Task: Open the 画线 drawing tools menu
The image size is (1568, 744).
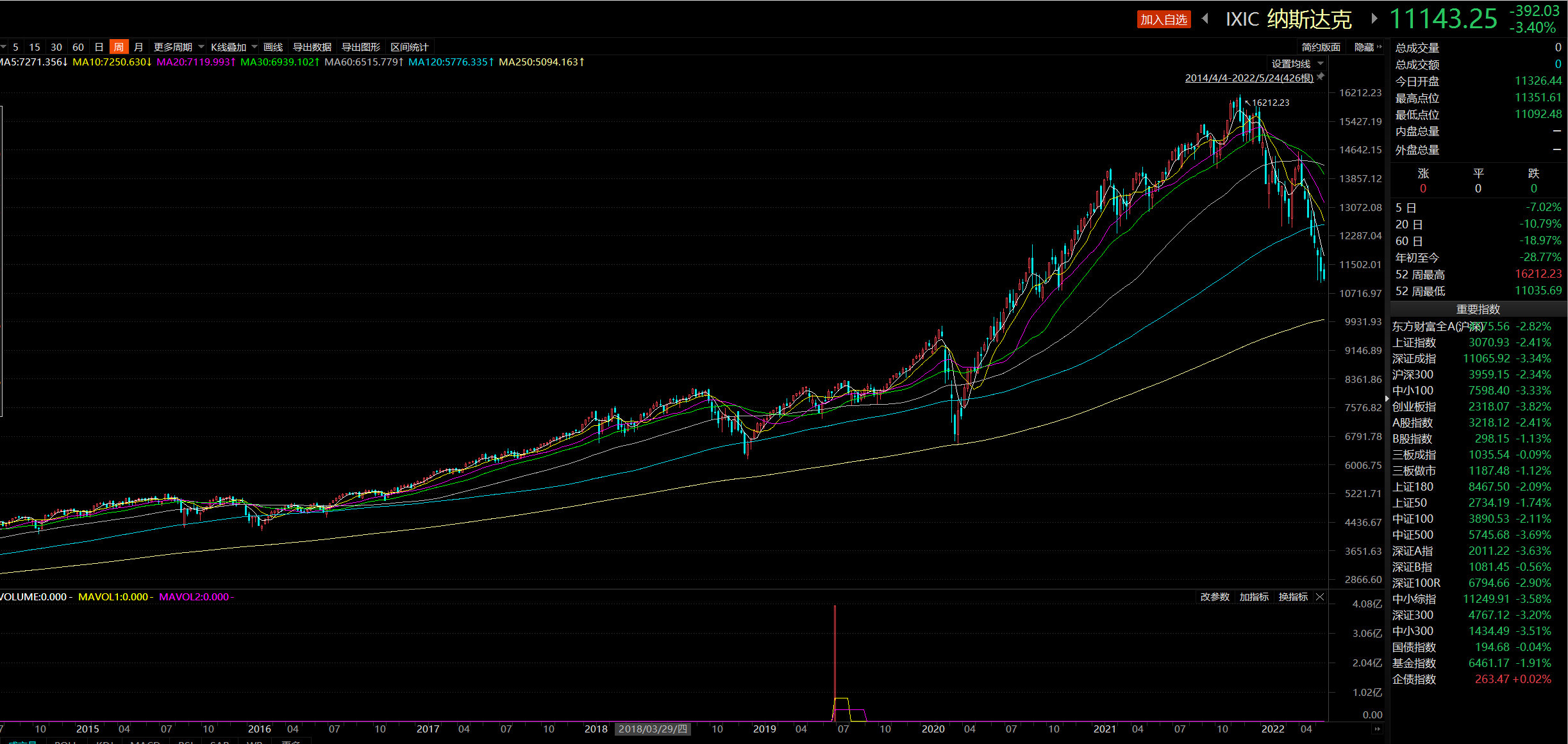Action: pos(273,47)
